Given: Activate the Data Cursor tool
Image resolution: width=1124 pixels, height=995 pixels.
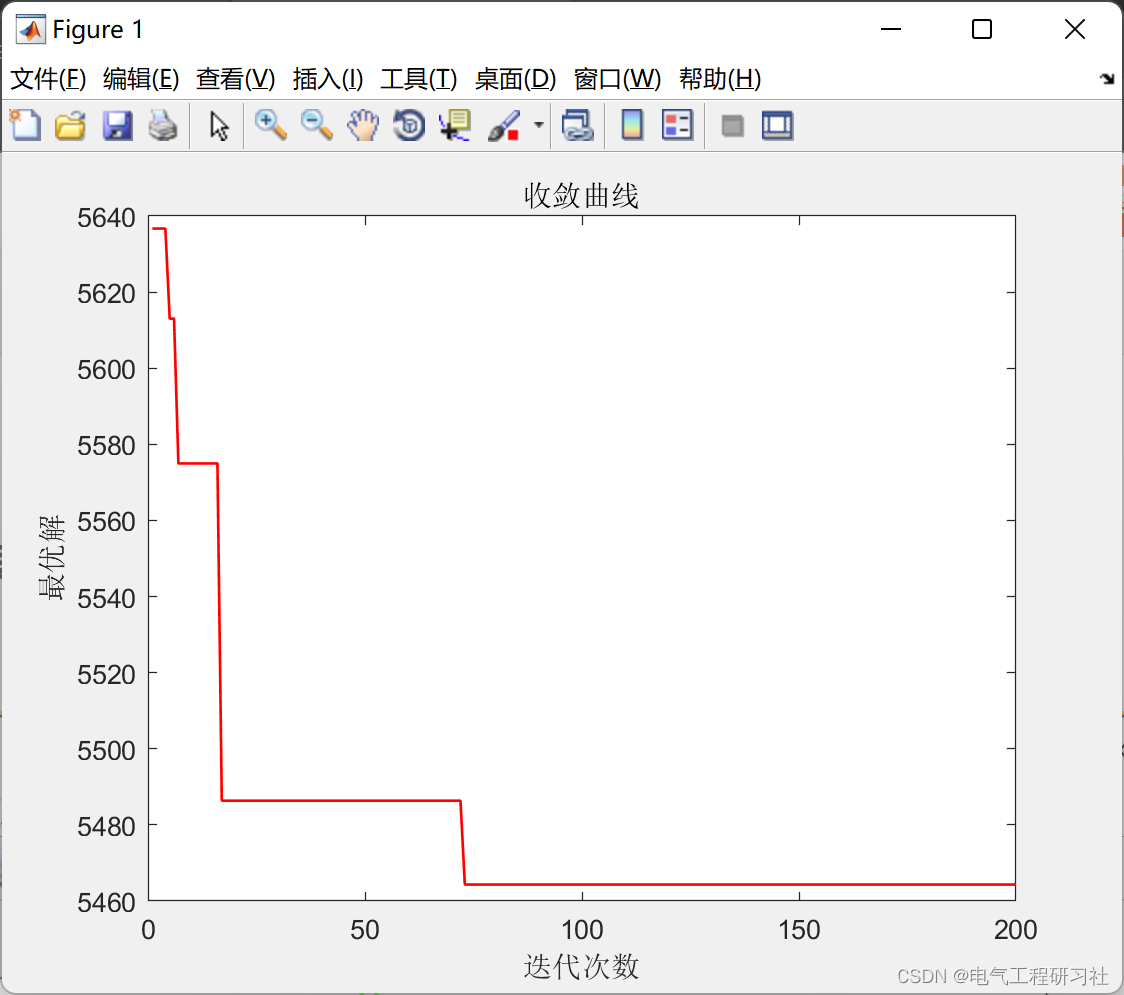Looking at the screenshot, I should [x=455, y=125].
